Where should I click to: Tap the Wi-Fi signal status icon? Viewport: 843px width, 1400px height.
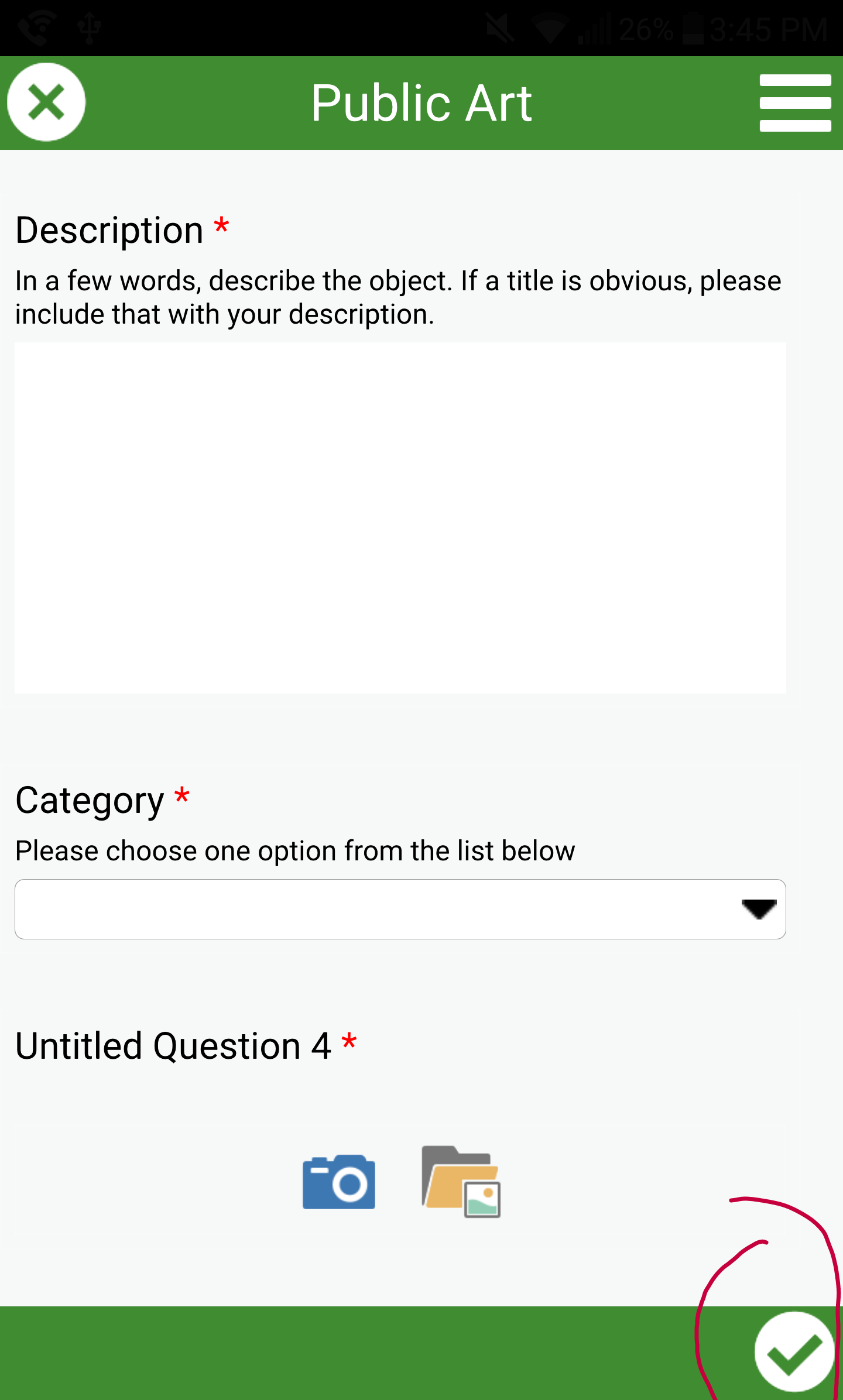point(549,28)
